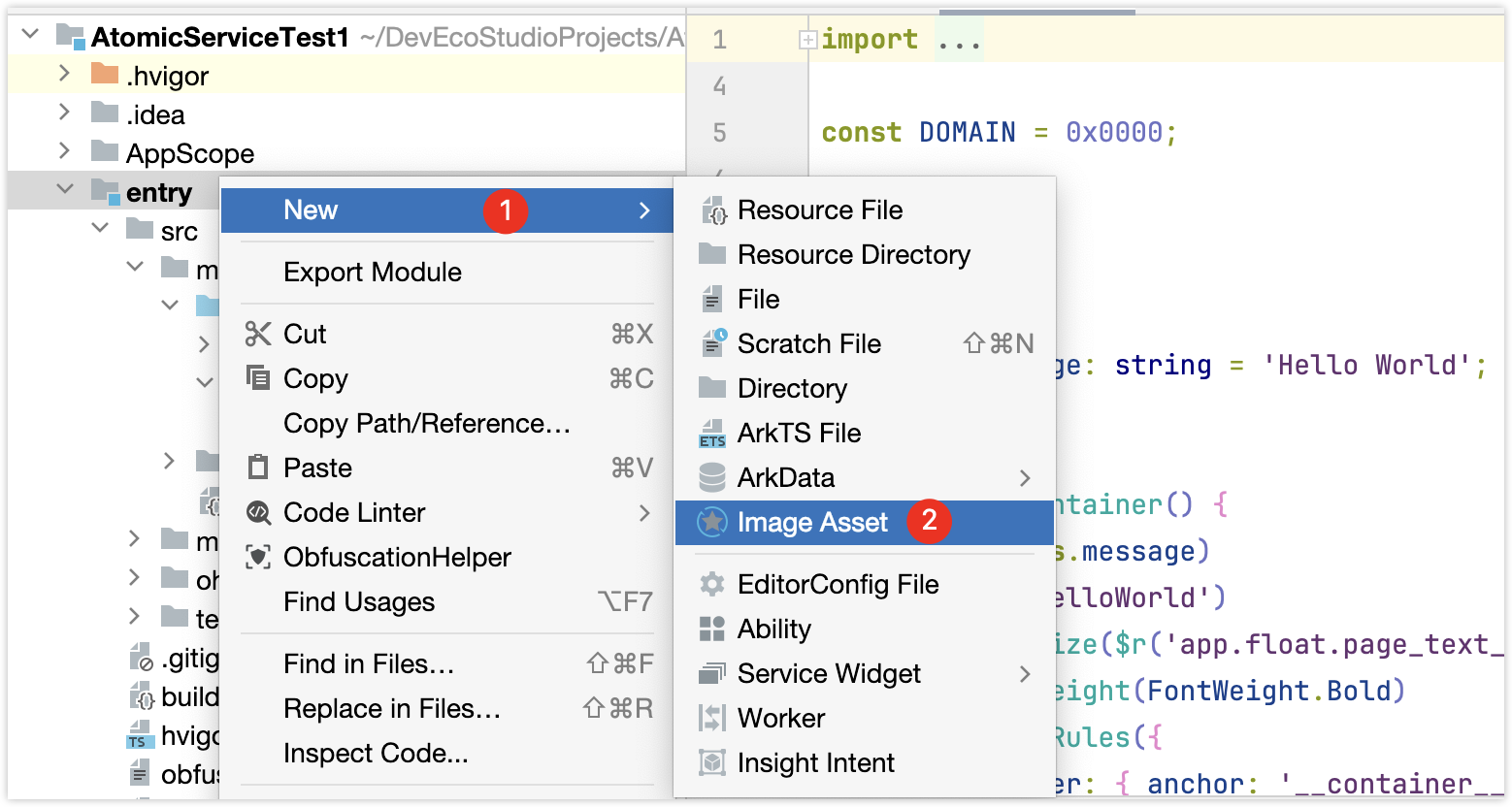Click the Directory folder icon in submenu

point(712,388)
